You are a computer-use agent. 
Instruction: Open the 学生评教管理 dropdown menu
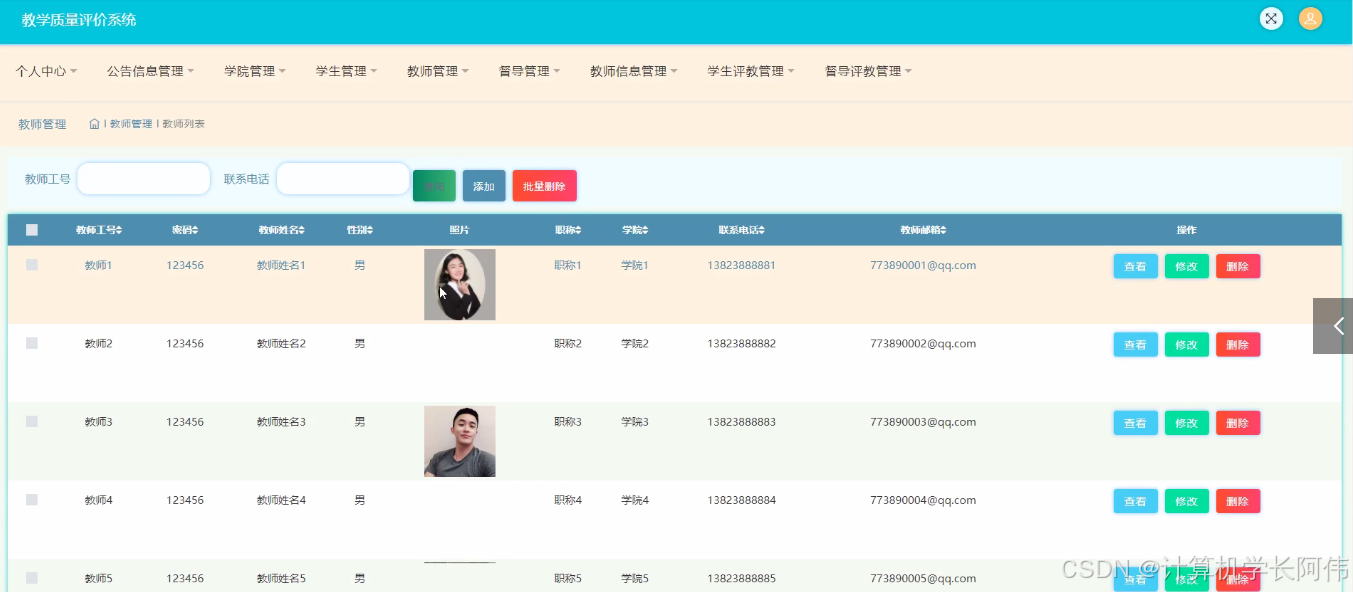point(751,71)
